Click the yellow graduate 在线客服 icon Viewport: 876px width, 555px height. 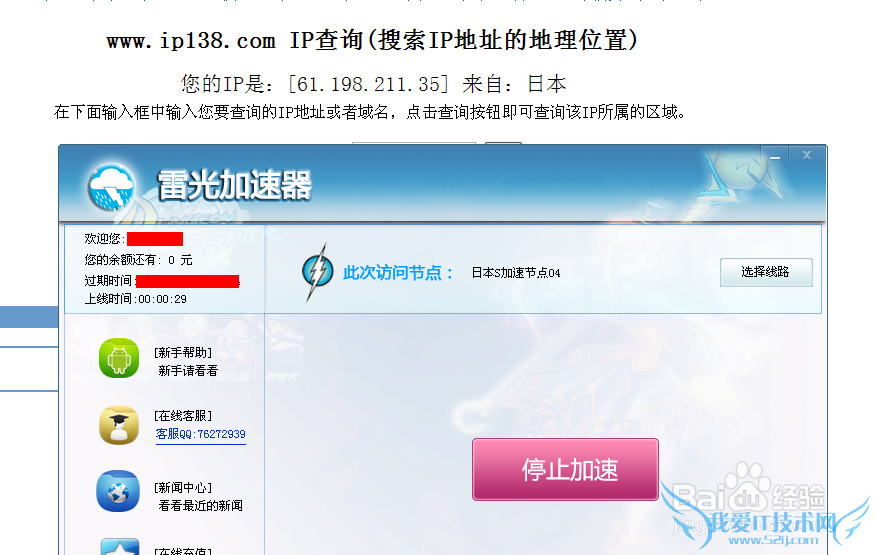[x=119, y=425]
